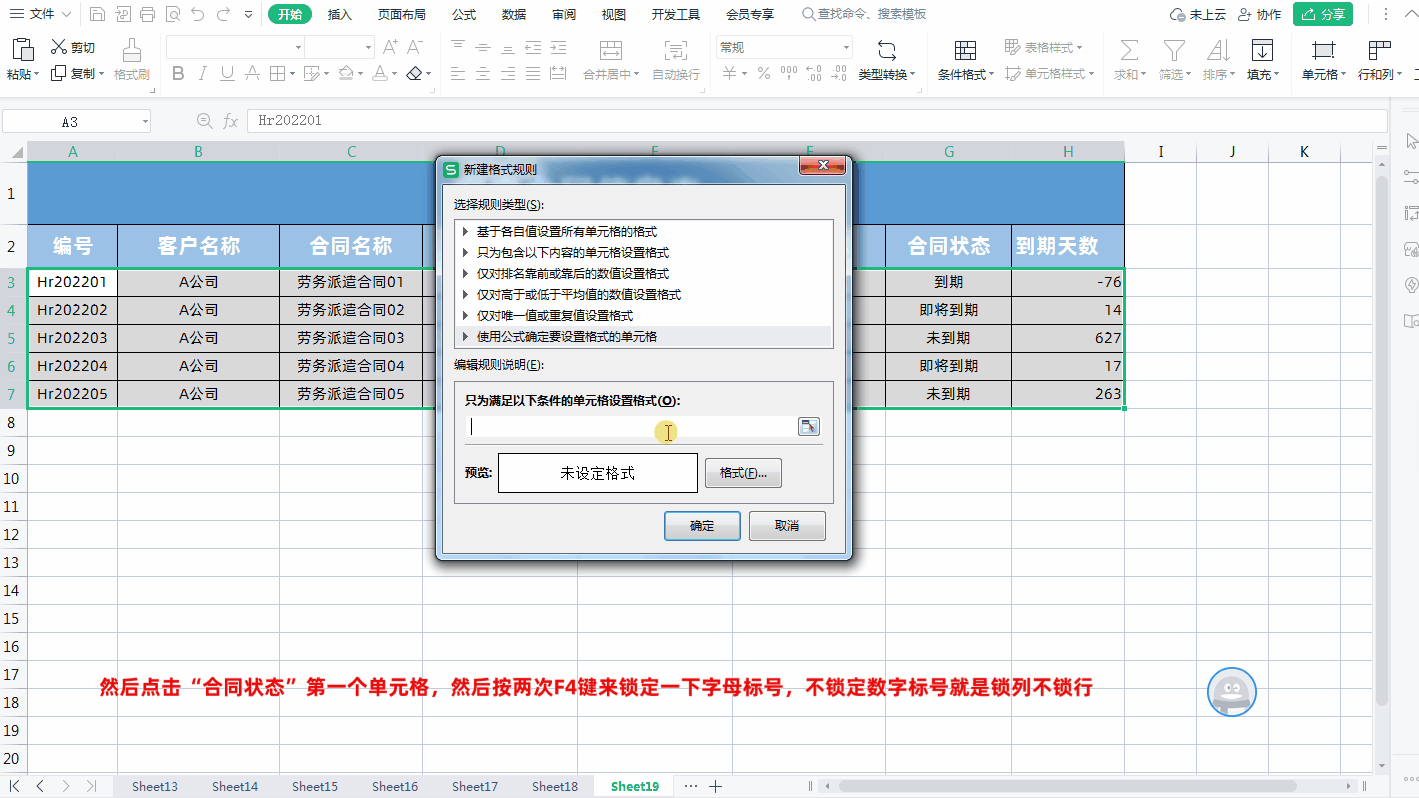Open the font size dropdown
1419x798 pixels.
click(369, 47)
